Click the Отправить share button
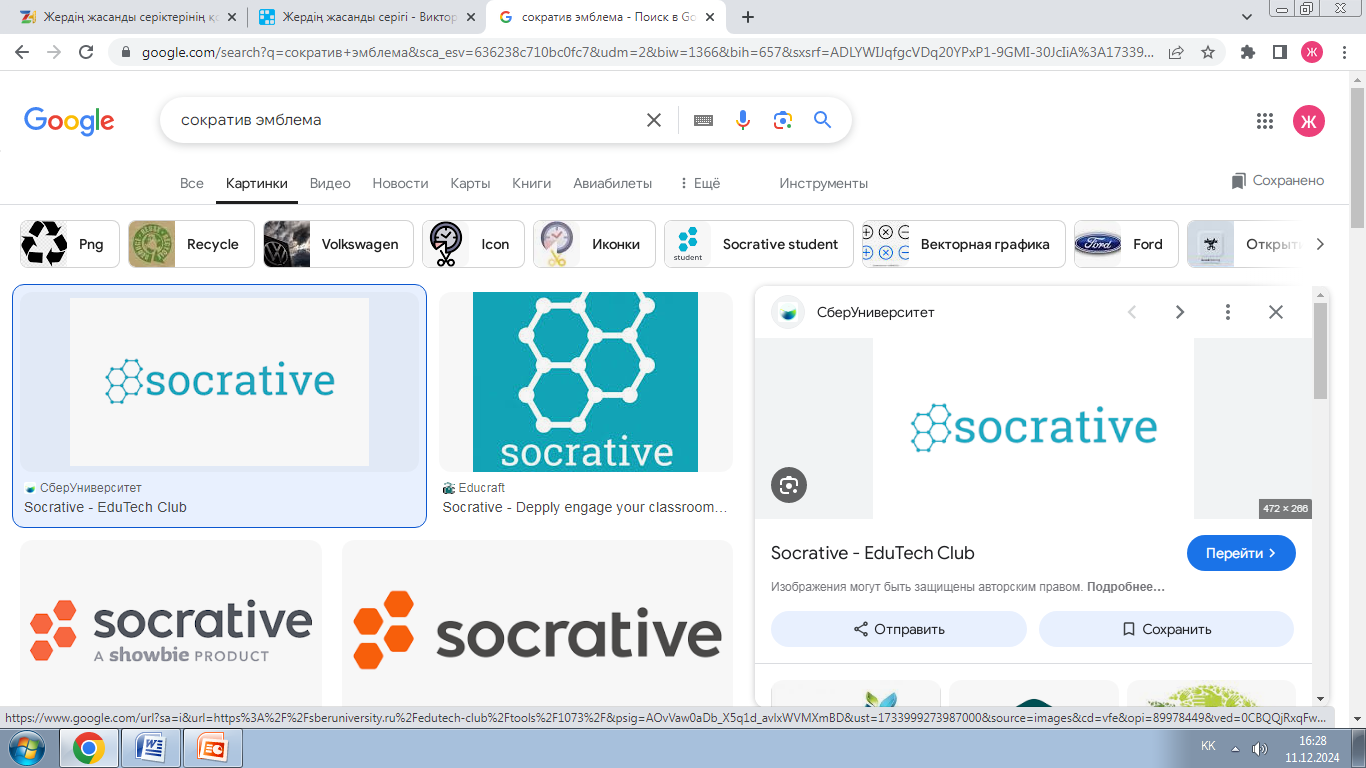 tap(899, 629)
